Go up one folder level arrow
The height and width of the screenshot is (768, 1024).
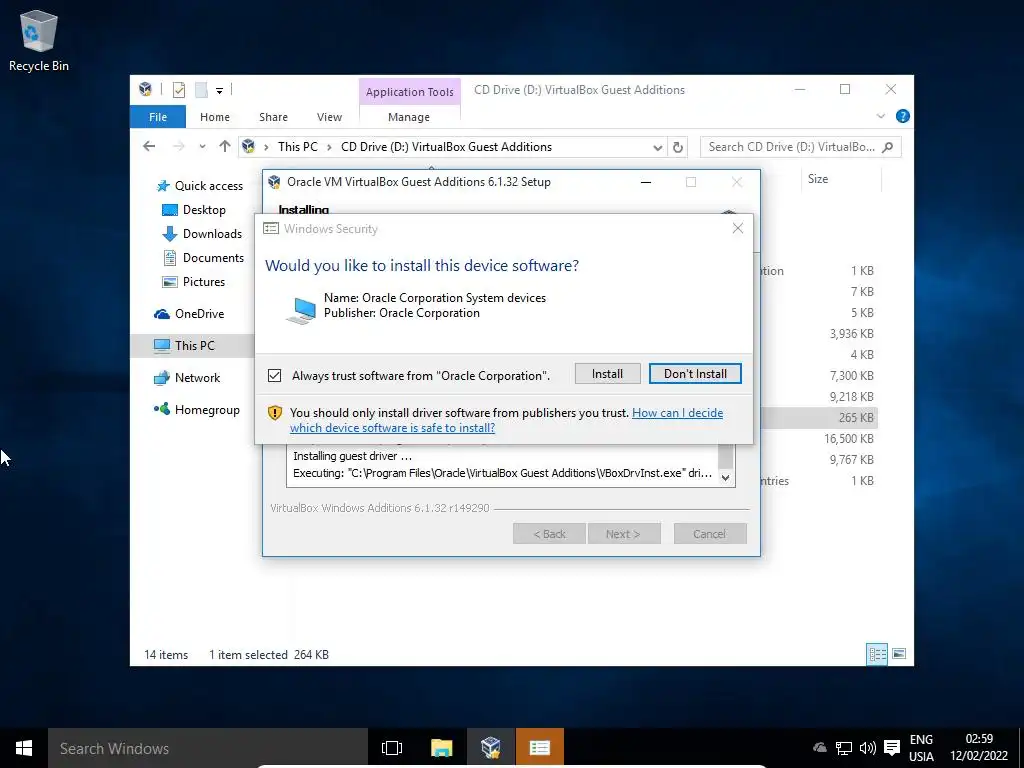click(x=225, y=146)
